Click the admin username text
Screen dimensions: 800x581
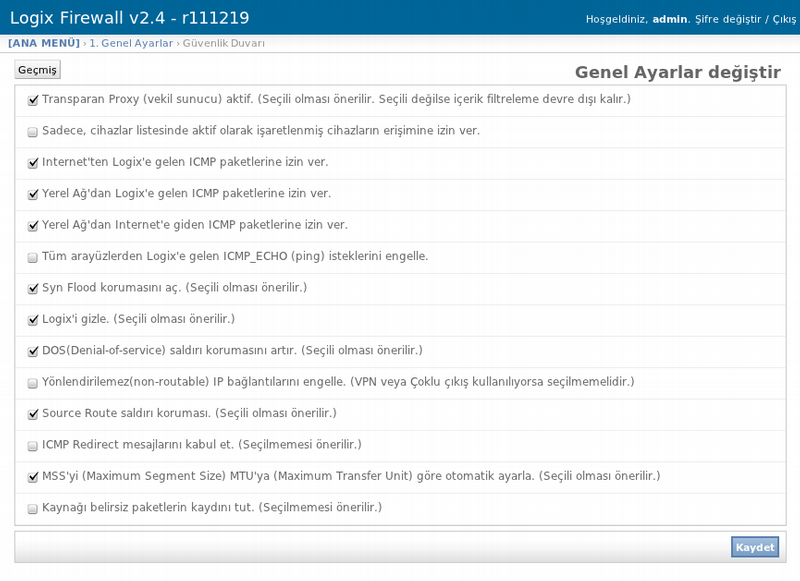tap(669, 19)
